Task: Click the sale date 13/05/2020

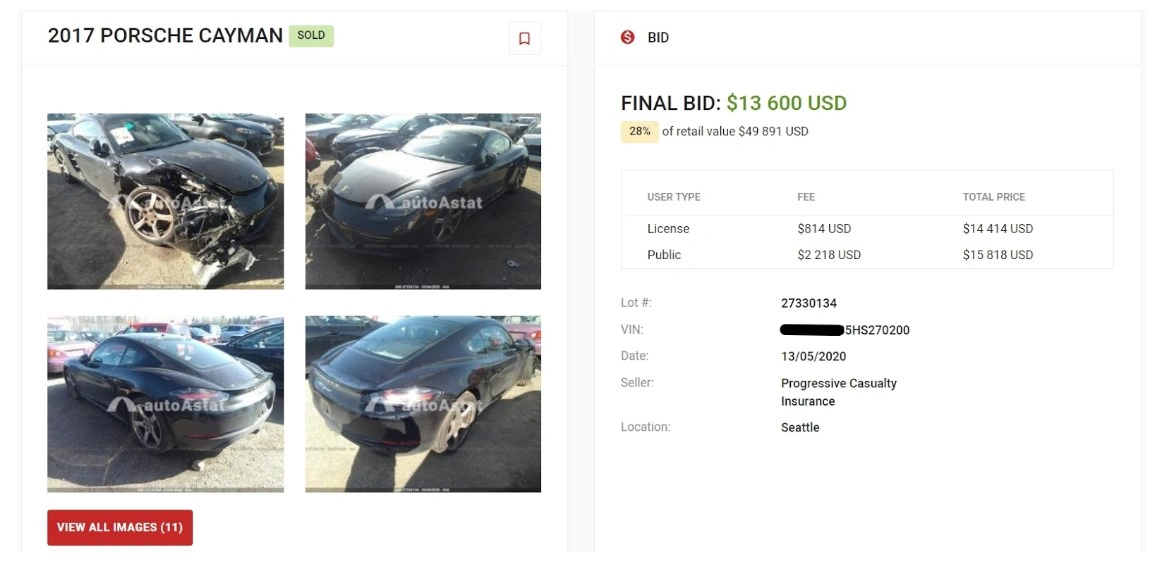Action: click(813, 356)
